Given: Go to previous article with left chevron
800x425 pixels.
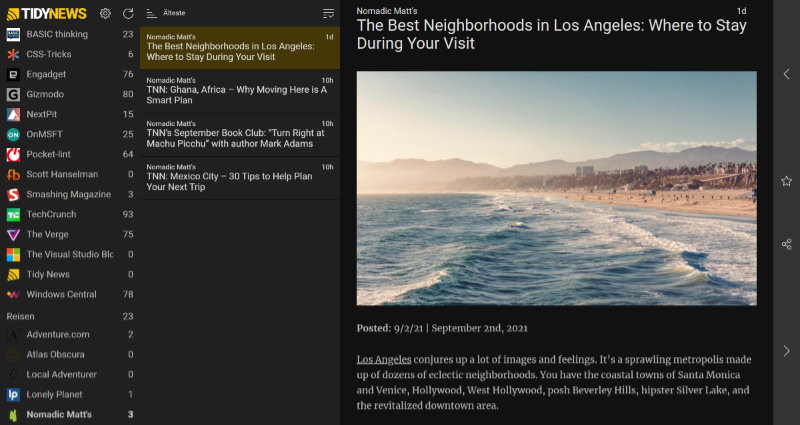Looking at the screenshot, I should pos(786,74).
